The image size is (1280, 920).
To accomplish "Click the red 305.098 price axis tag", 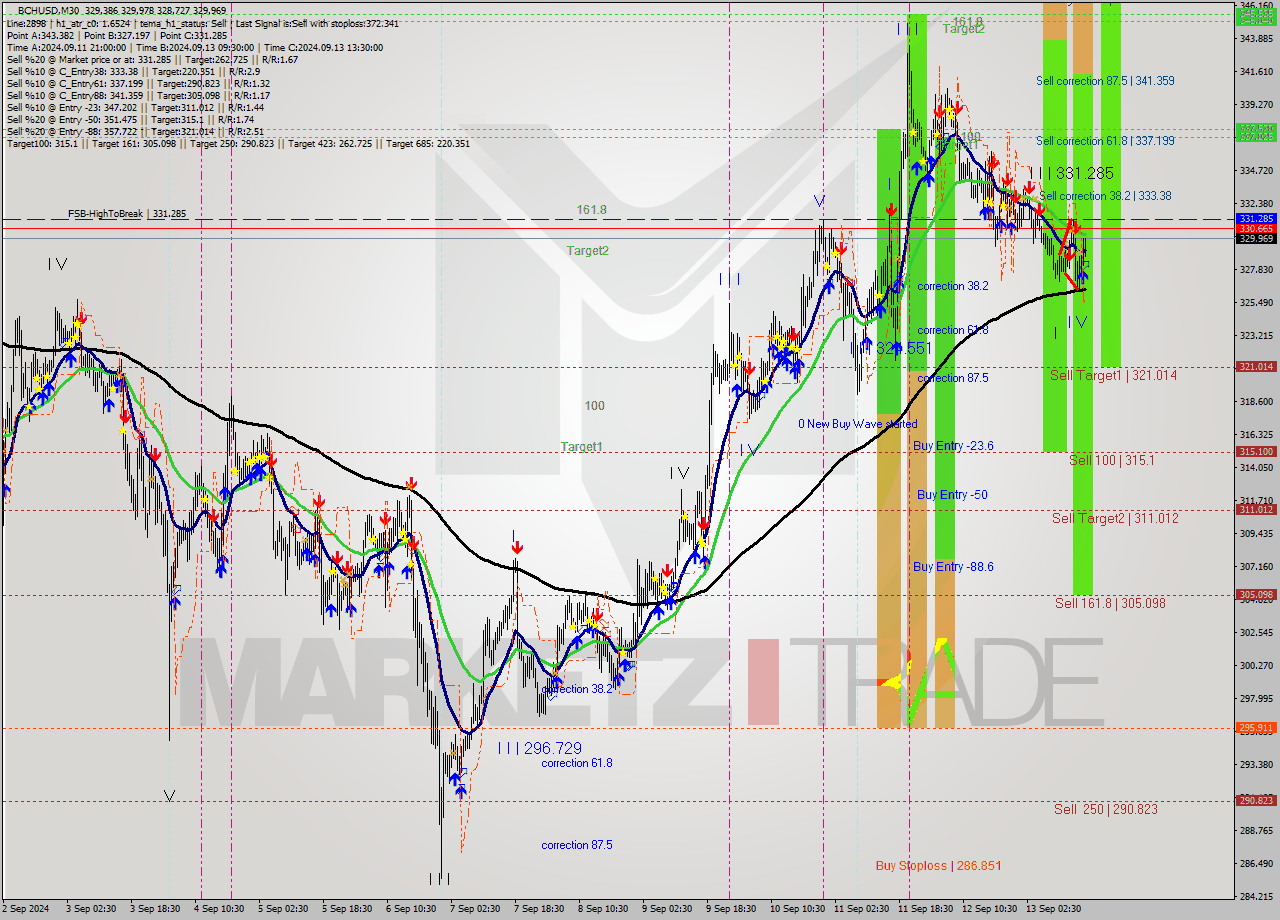I will tap(1257, 595).
